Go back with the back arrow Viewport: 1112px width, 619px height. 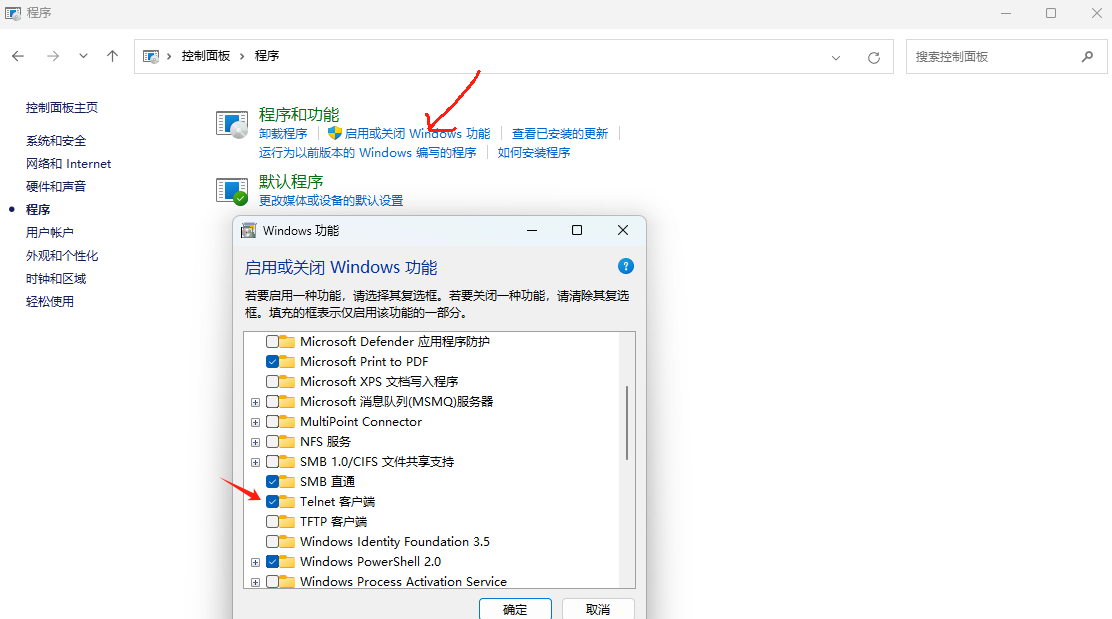pos(18,56)
